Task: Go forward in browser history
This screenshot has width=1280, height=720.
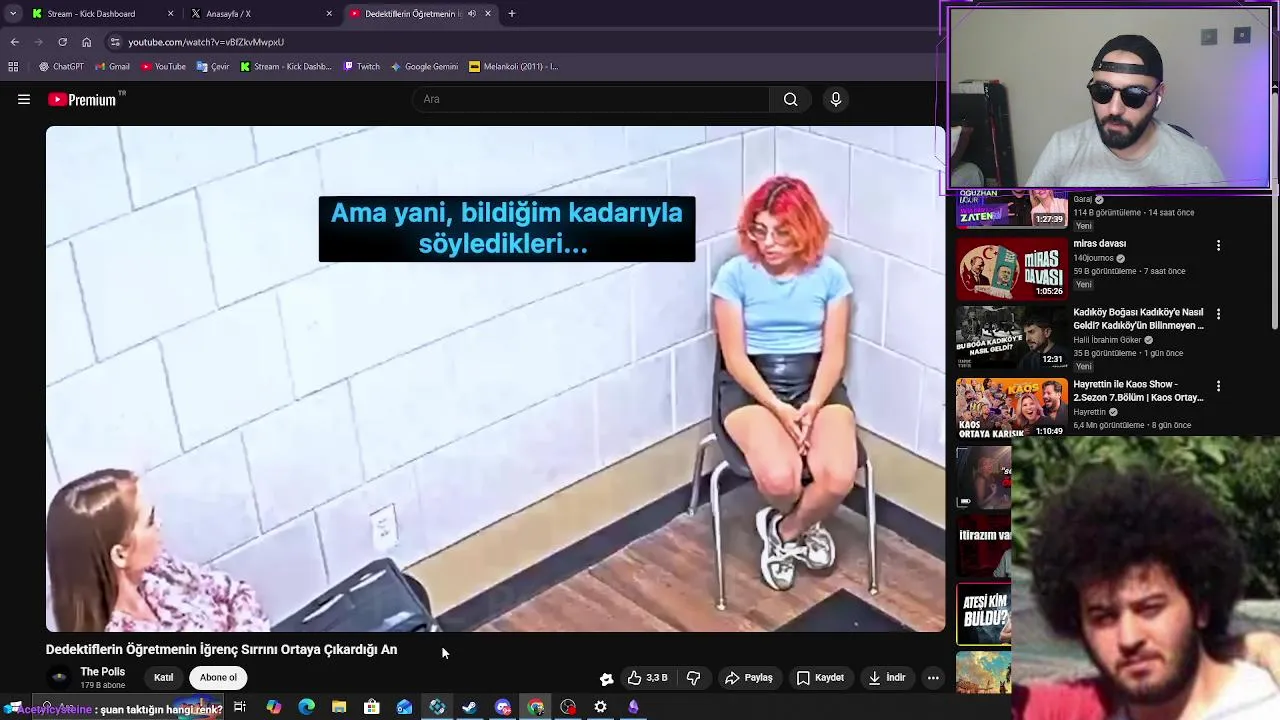Action: point(38,42)
